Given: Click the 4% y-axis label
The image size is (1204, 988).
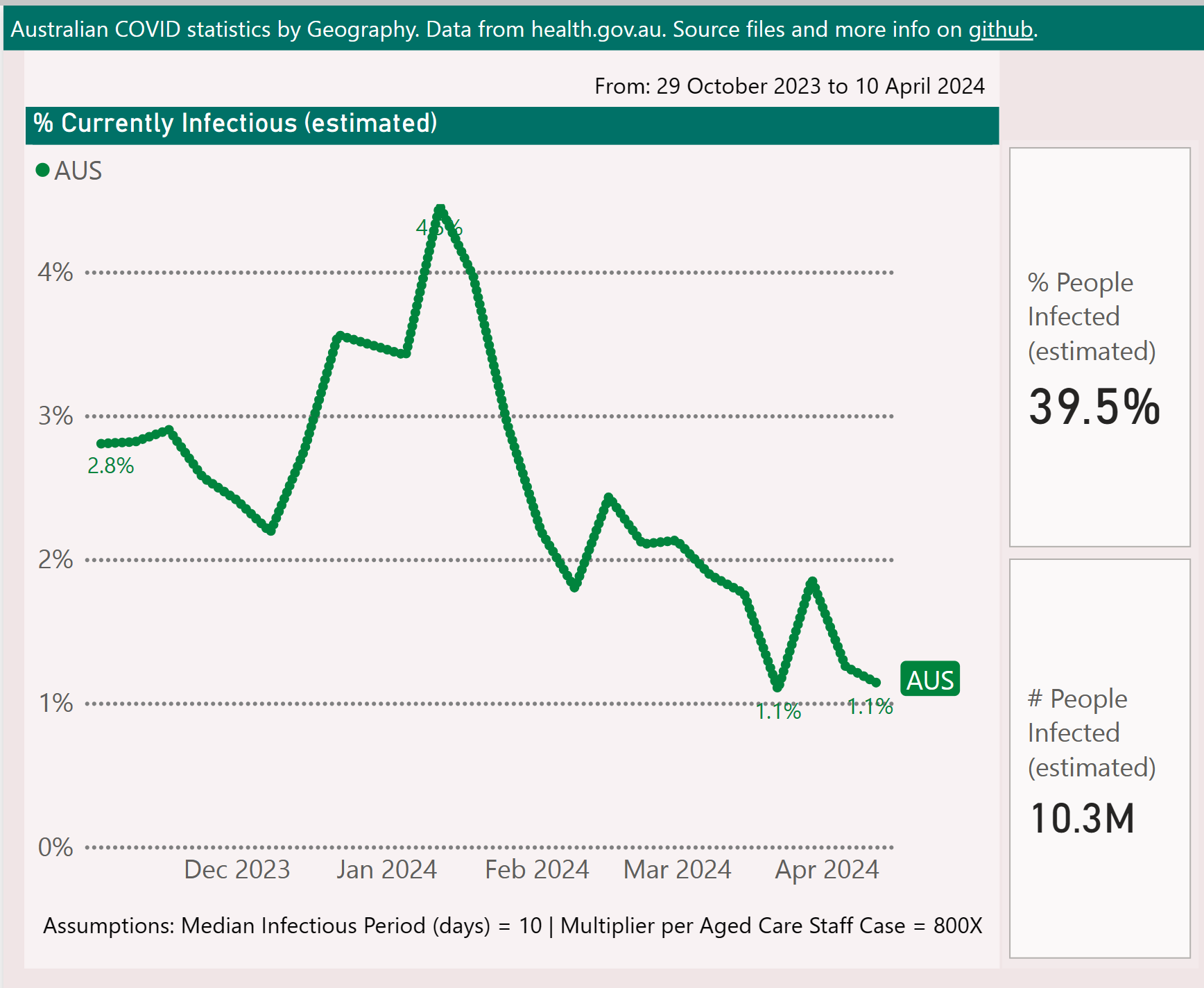Looking at the screenshot, I should (x=55, y=272).
